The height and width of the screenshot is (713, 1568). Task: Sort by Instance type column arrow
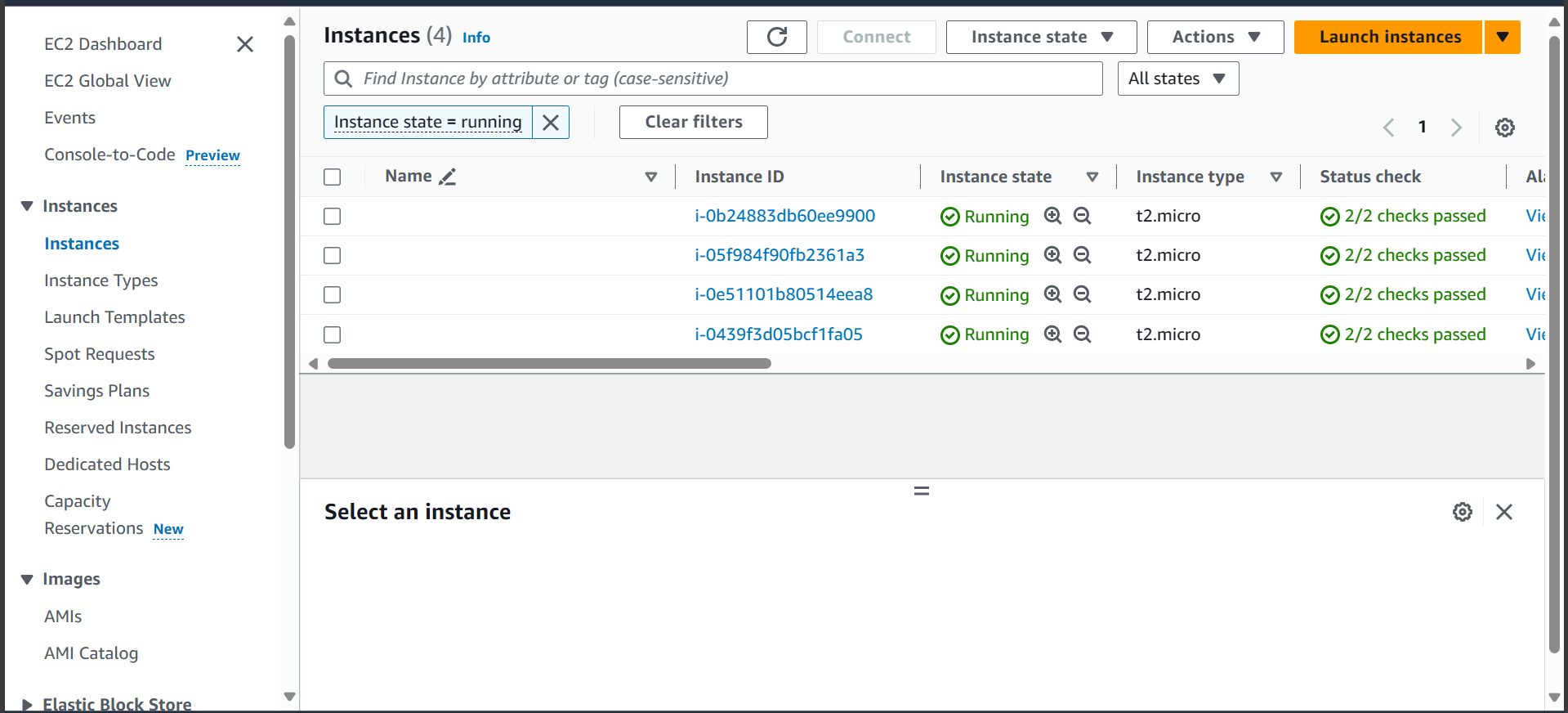pyautogui.click(x=1275, y=177)
